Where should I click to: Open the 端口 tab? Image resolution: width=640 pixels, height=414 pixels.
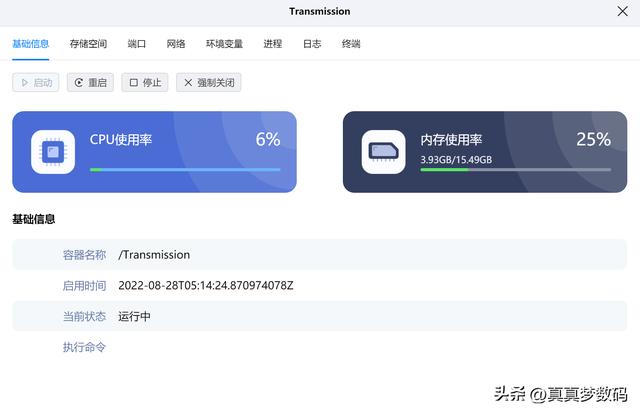pyautogui.click(x=137, y=44)
